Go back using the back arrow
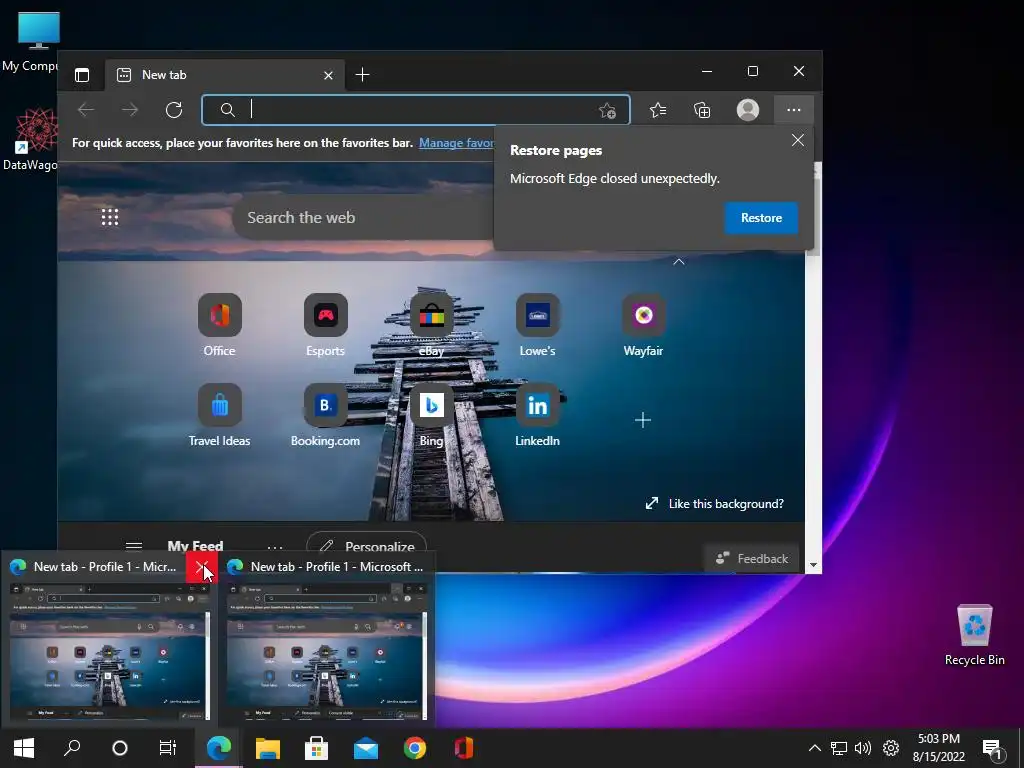The height and width of the screenshot is (768, 1024). pyautogui.click(x=86, y=110)
